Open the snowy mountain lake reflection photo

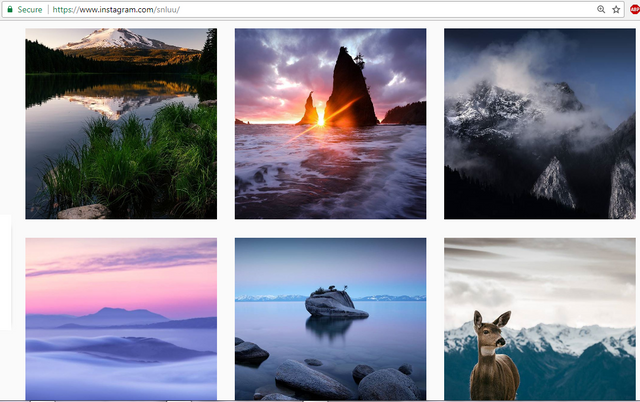121,124
